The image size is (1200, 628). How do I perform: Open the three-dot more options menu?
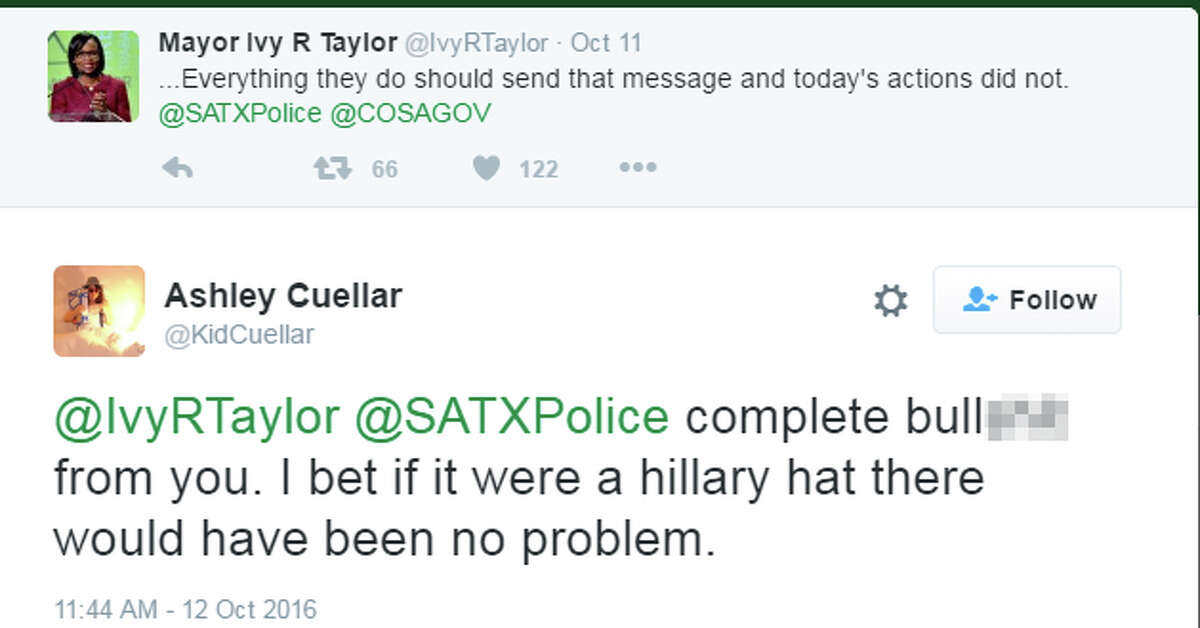637,168
